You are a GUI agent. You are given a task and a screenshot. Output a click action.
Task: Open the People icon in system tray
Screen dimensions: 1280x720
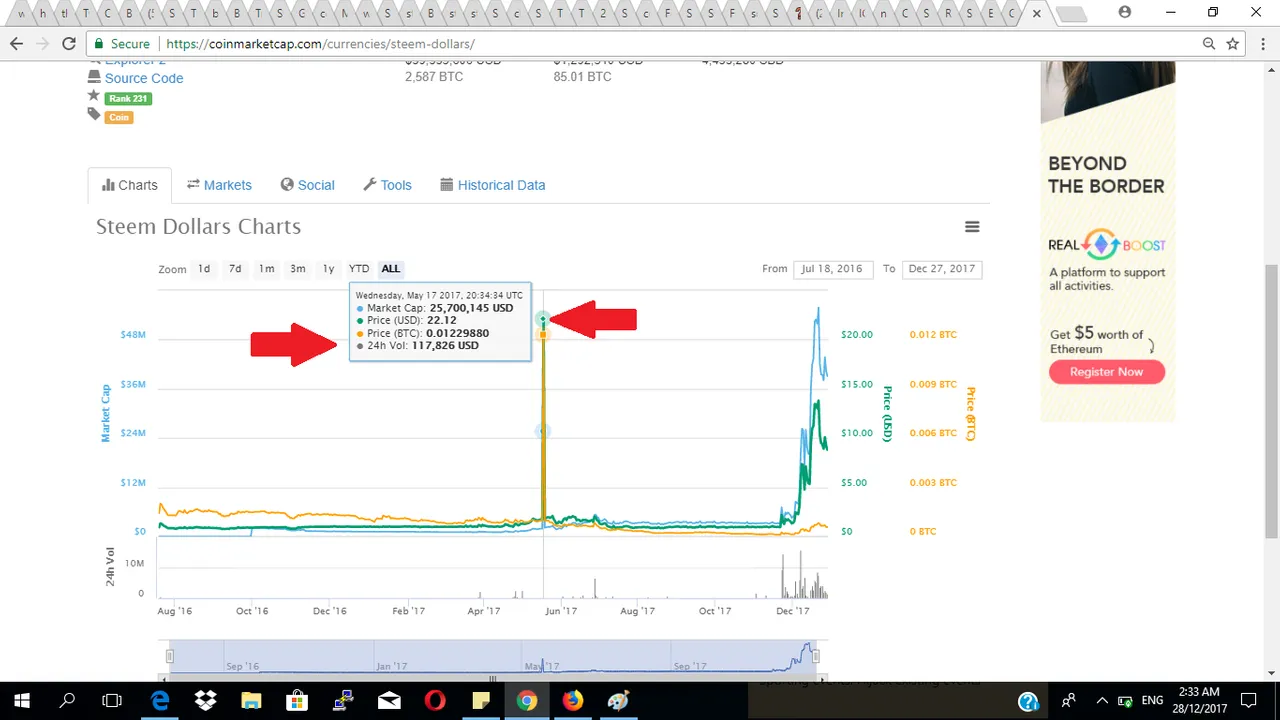[1068, 701]
